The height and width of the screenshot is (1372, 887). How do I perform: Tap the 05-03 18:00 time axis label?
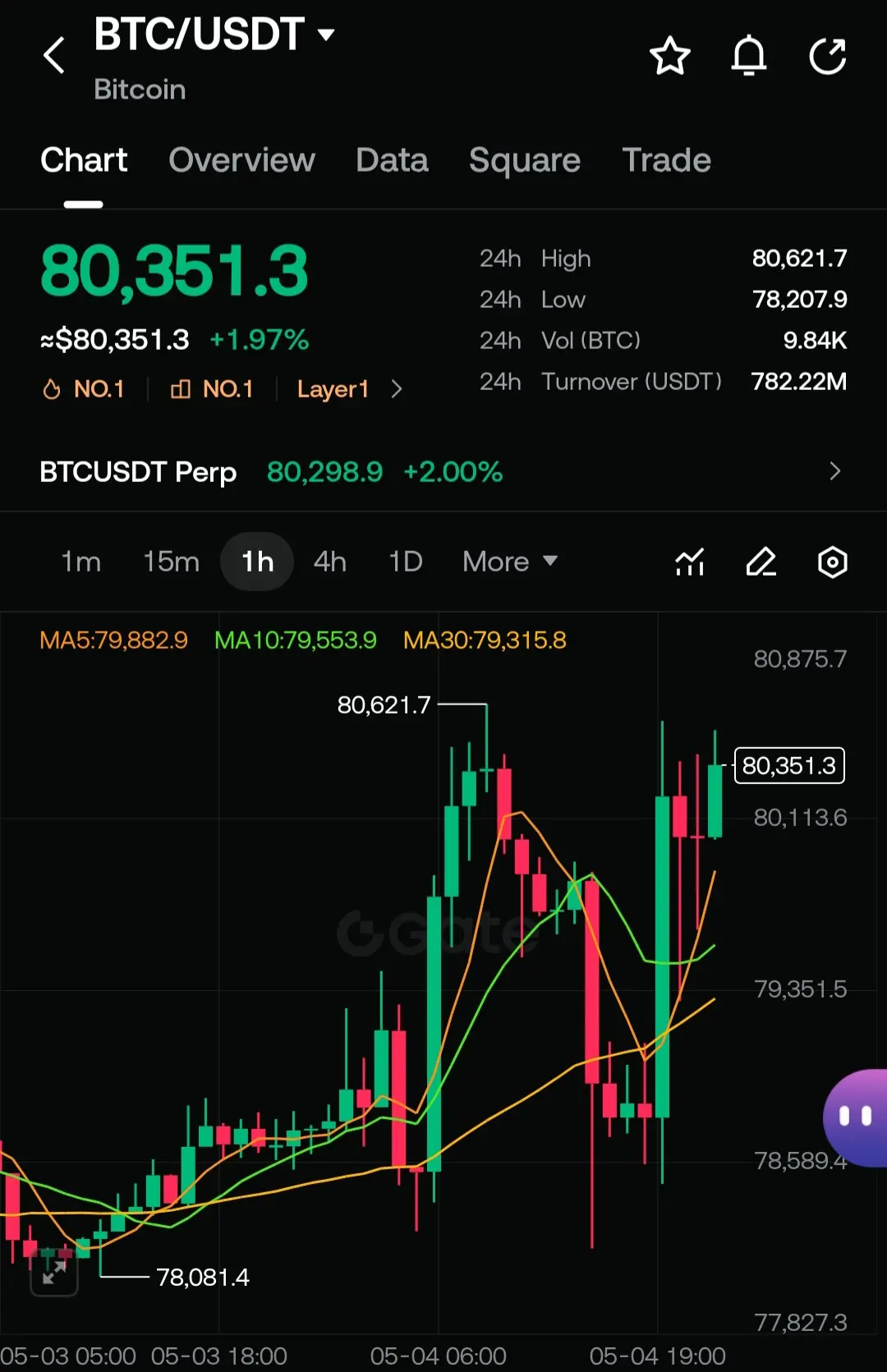tap(219, 1356)
